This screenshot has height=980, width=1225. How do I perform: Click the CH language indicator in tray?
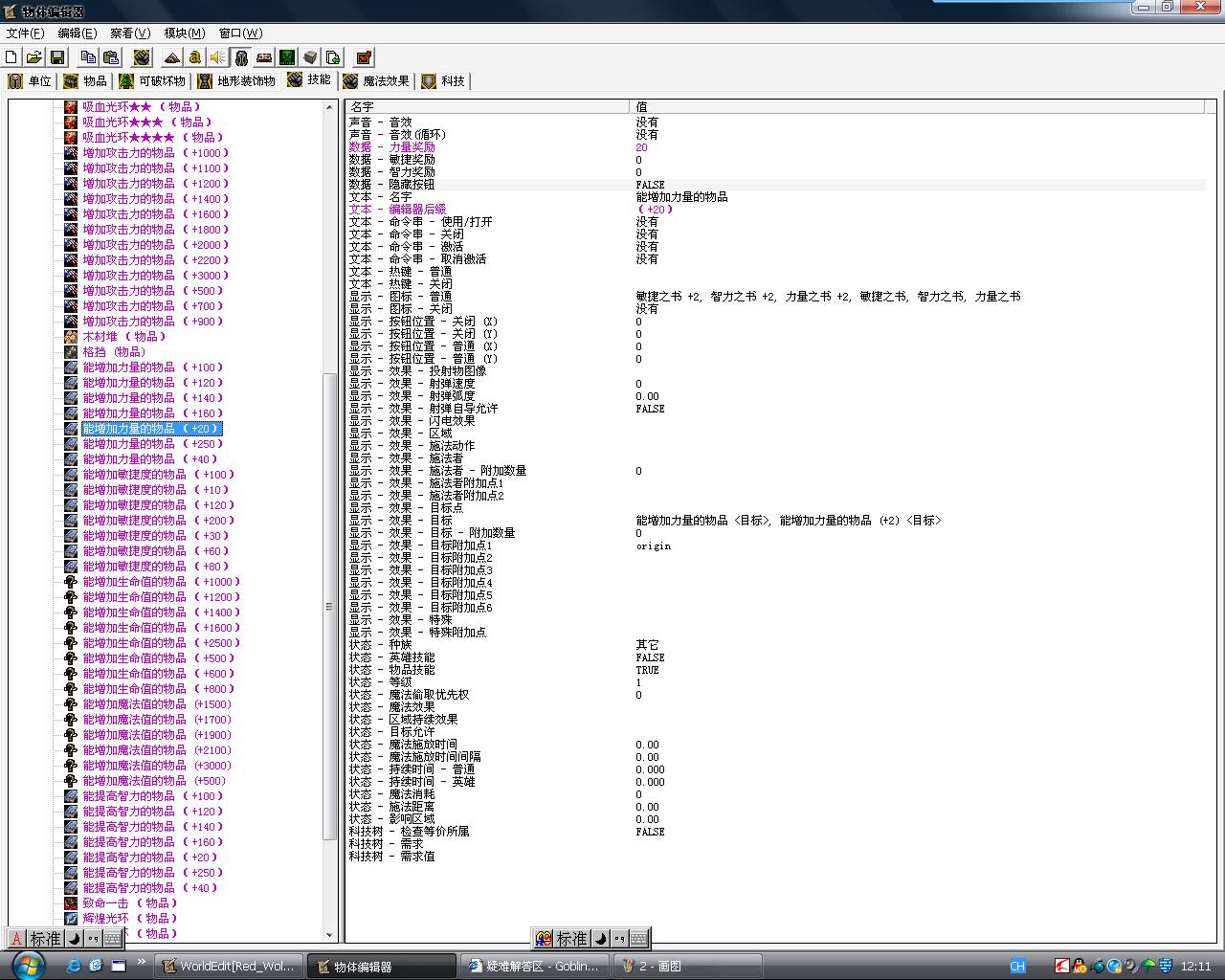[1017, 967]
